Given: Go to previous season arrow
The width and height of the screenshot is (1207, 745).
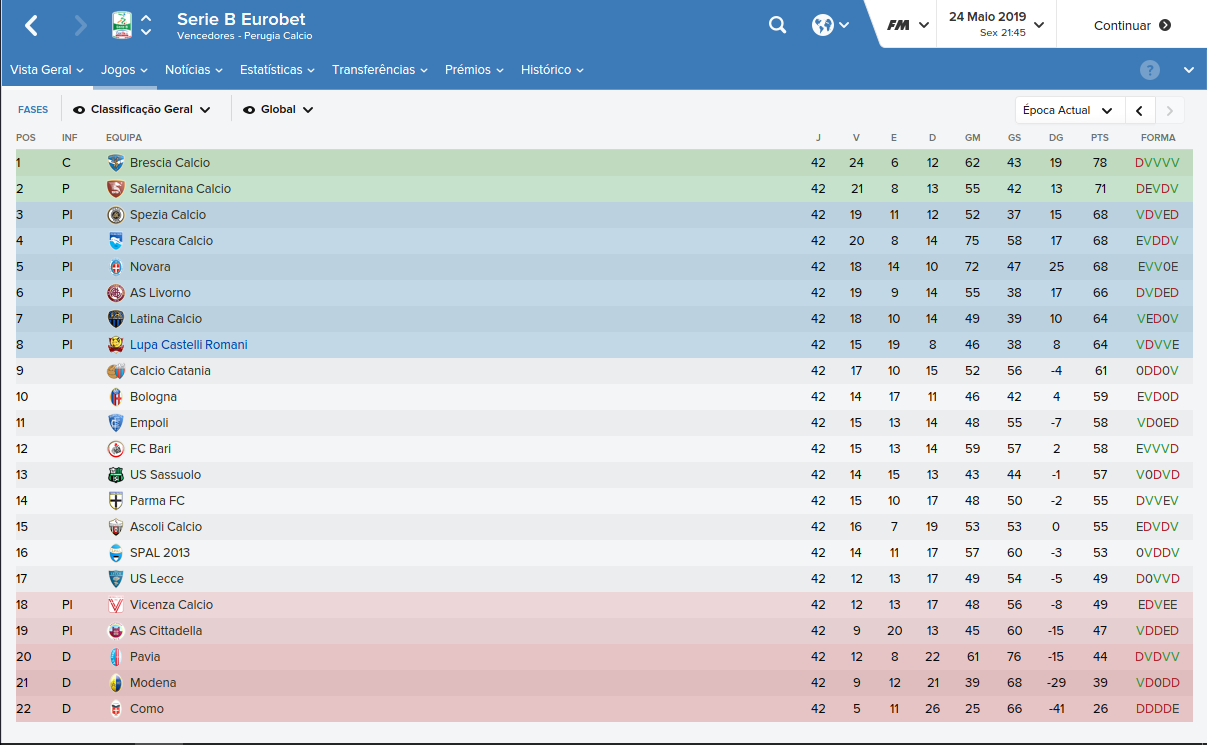Looking at the screenshot, I should (1140, 110).
